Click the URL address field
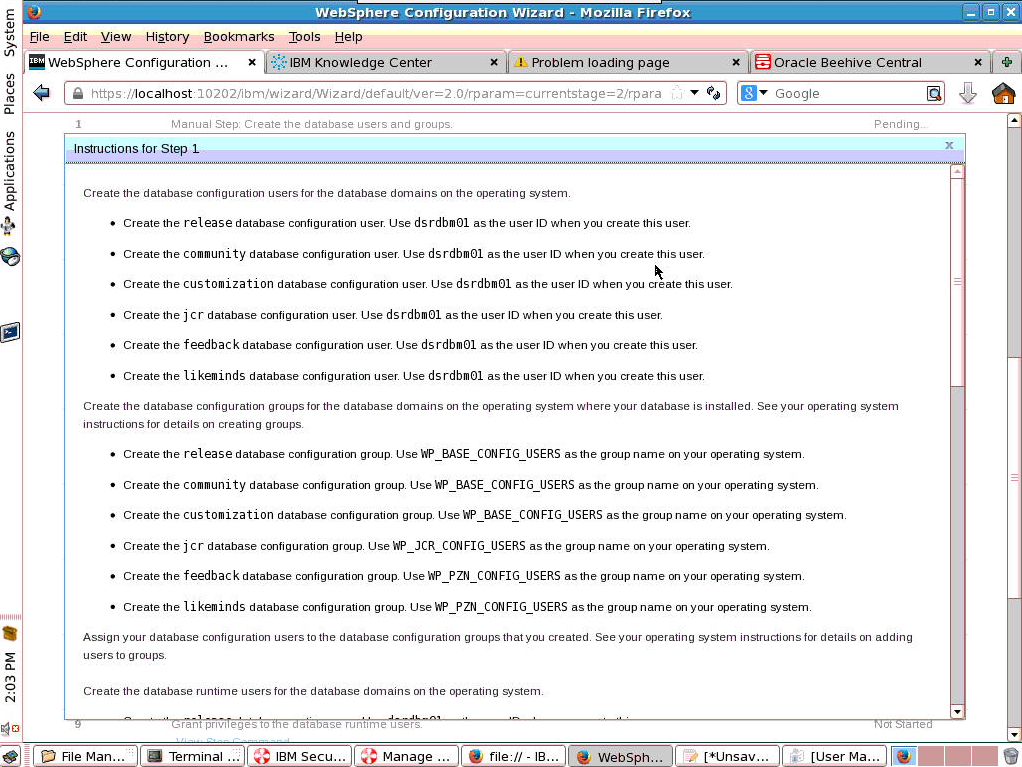Viewport: 1022px width, 767px height. coord(375,93)
